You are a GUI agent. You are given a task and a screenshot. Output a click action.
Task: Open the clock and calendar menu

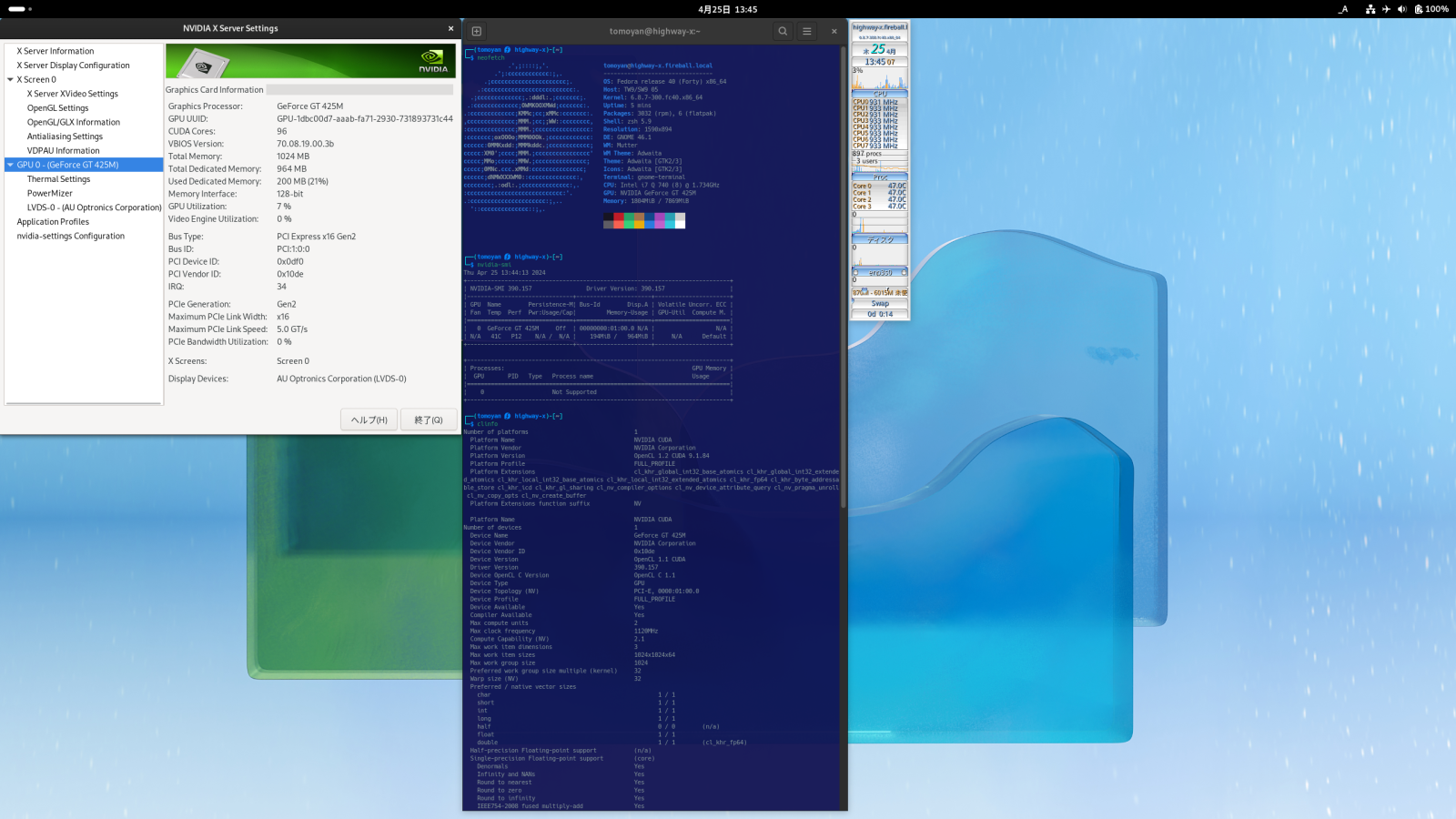pos(728,9)
